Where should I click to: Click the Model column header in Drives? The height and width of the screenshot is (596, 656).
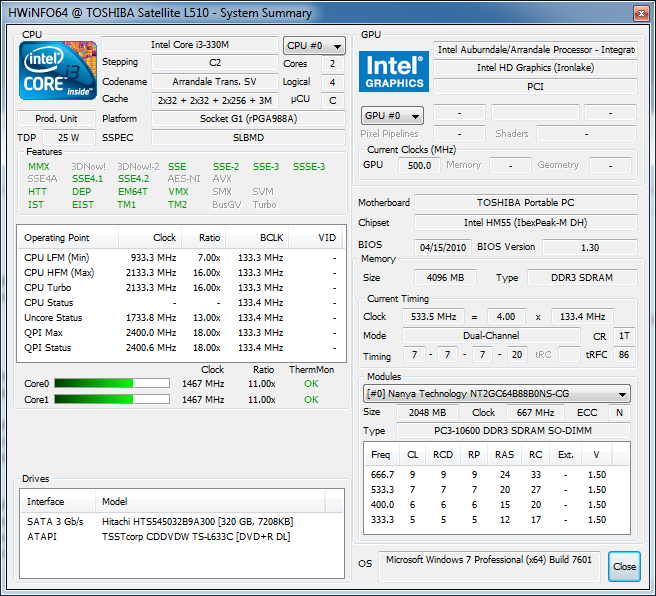click(210, 501)
